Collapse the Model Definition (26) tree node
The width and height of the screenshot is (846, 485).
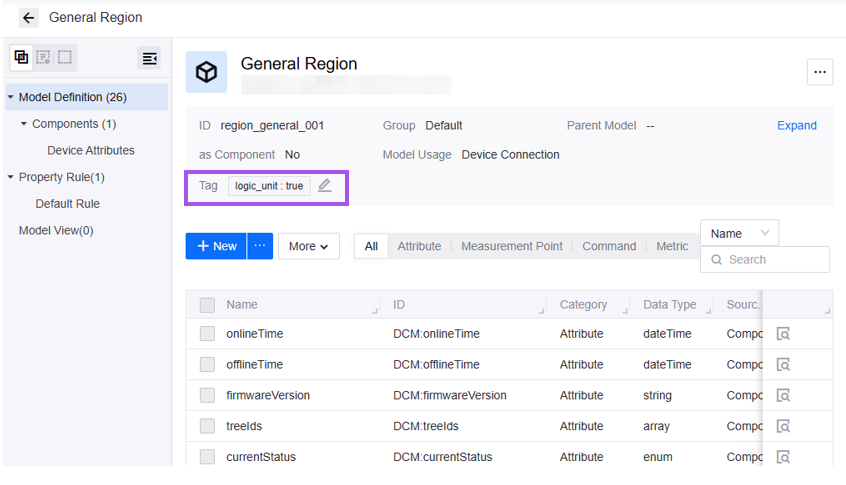[10, 97]
